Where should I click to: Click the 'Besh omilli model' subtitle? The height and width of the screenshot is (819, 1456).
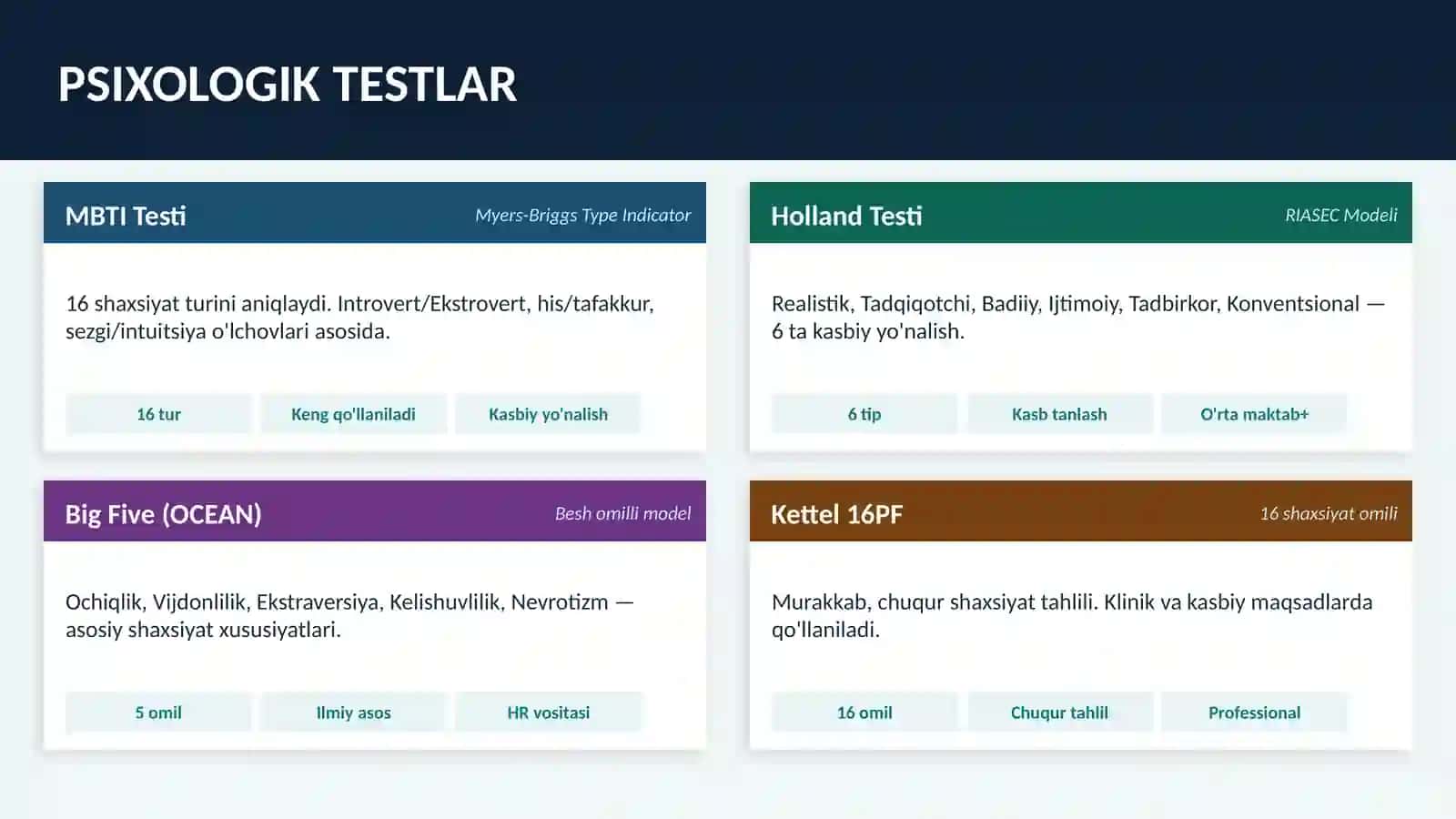622,513
